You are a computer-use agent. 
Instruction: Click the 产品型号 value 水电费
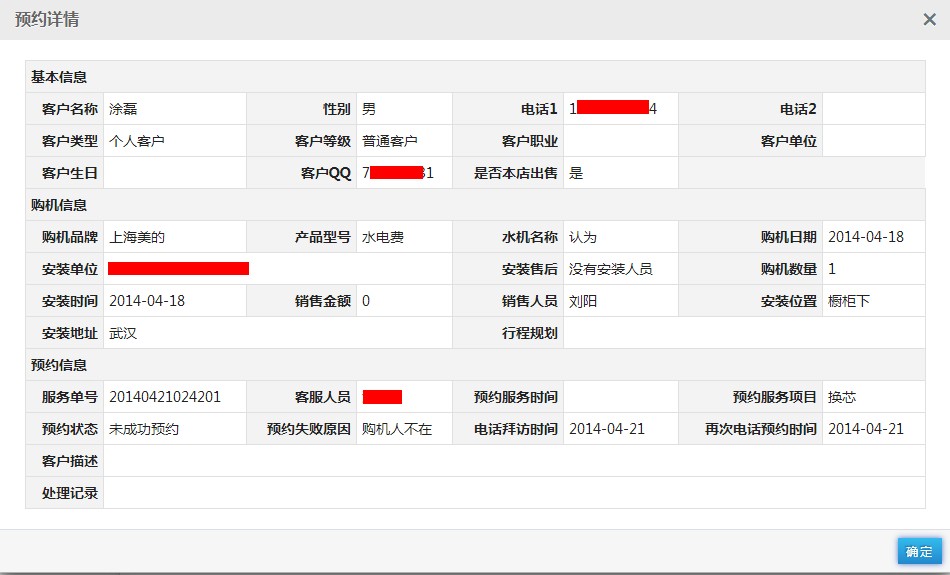(382, 237)
